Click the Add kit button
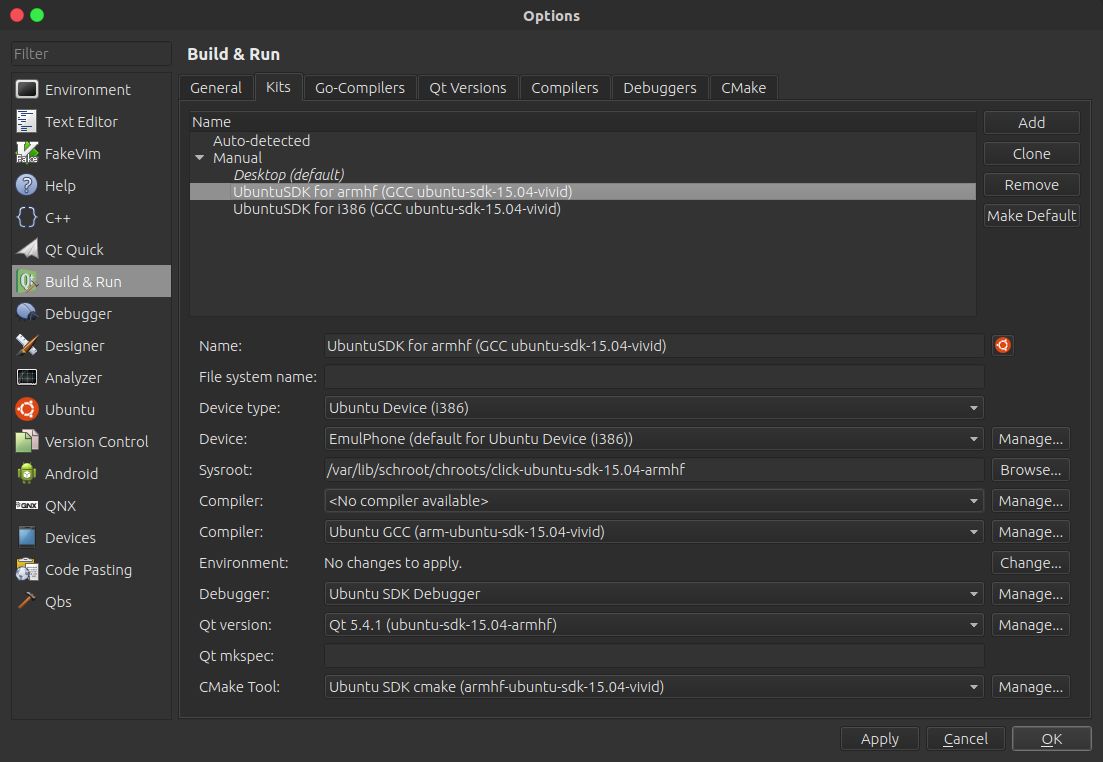The height and width of the screenshot is (762, 1103). coord(1031,122)
